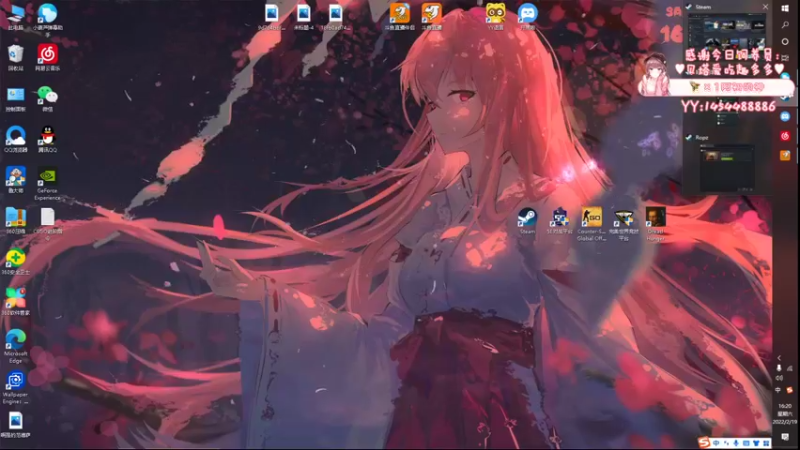This screenshot has height=450, width=800.
Task: Open the orange app icon on taskbar
Action: click(x=785, y=155)
